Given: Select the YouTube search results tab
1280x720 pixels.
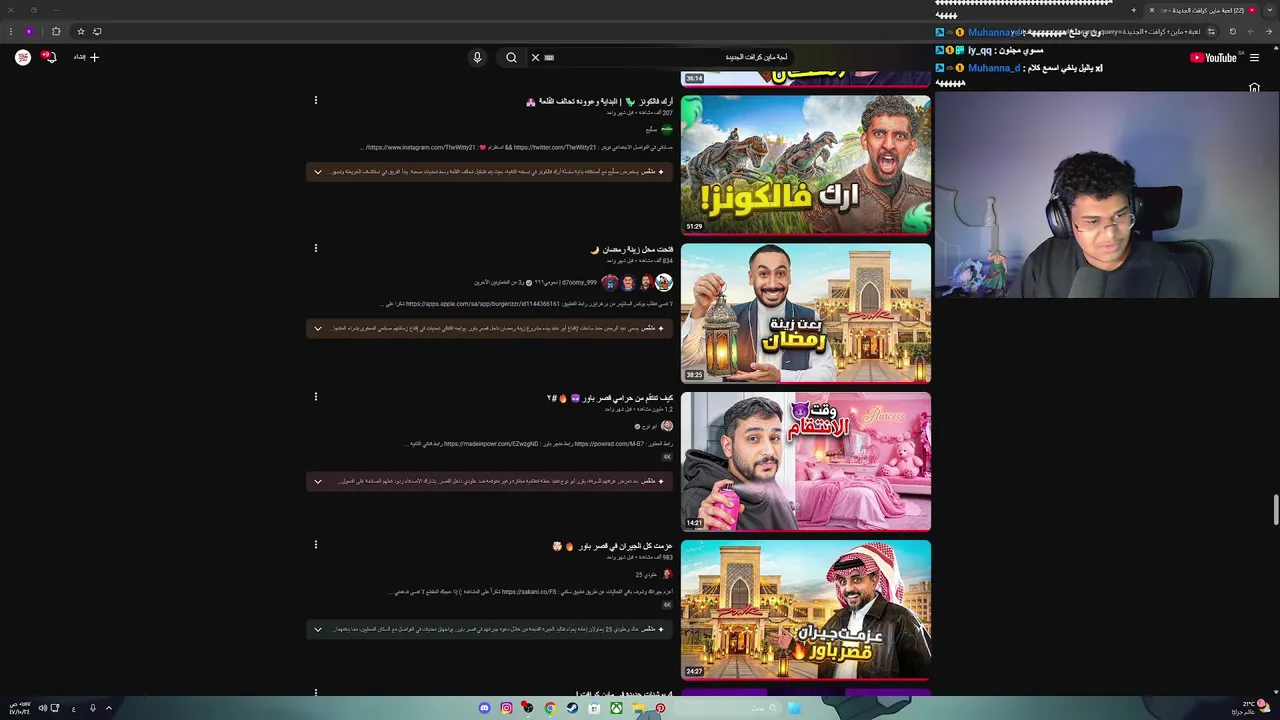Looking at the screenshot, I should [1205, 10].
